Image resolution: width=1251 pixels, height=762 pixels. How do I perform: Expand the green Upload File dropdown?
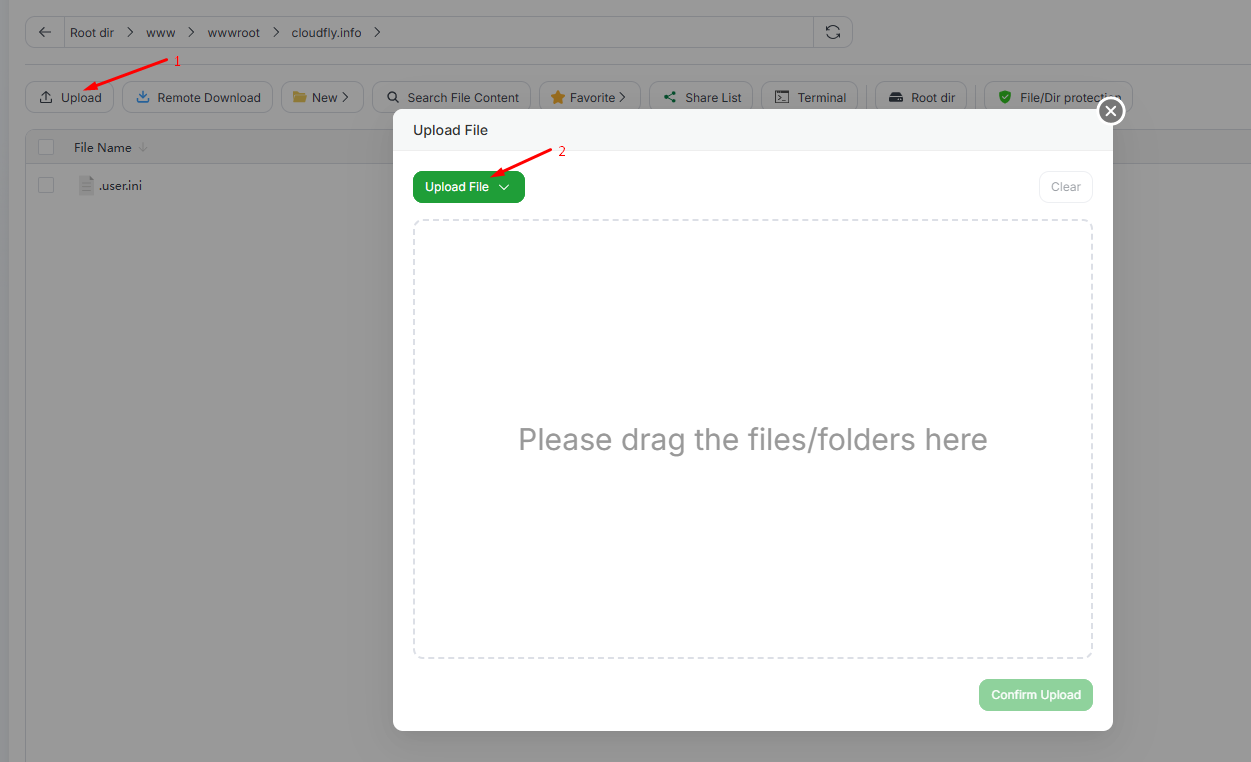click(x=468, y=187)
